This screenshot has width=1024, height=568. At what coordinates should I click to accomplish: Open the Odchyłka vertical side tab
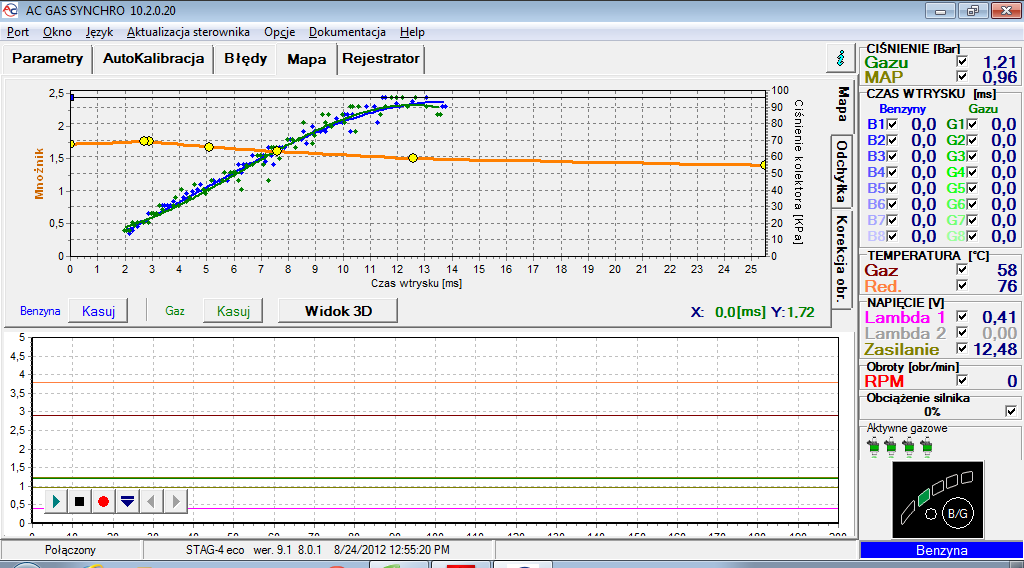point(842,172)
